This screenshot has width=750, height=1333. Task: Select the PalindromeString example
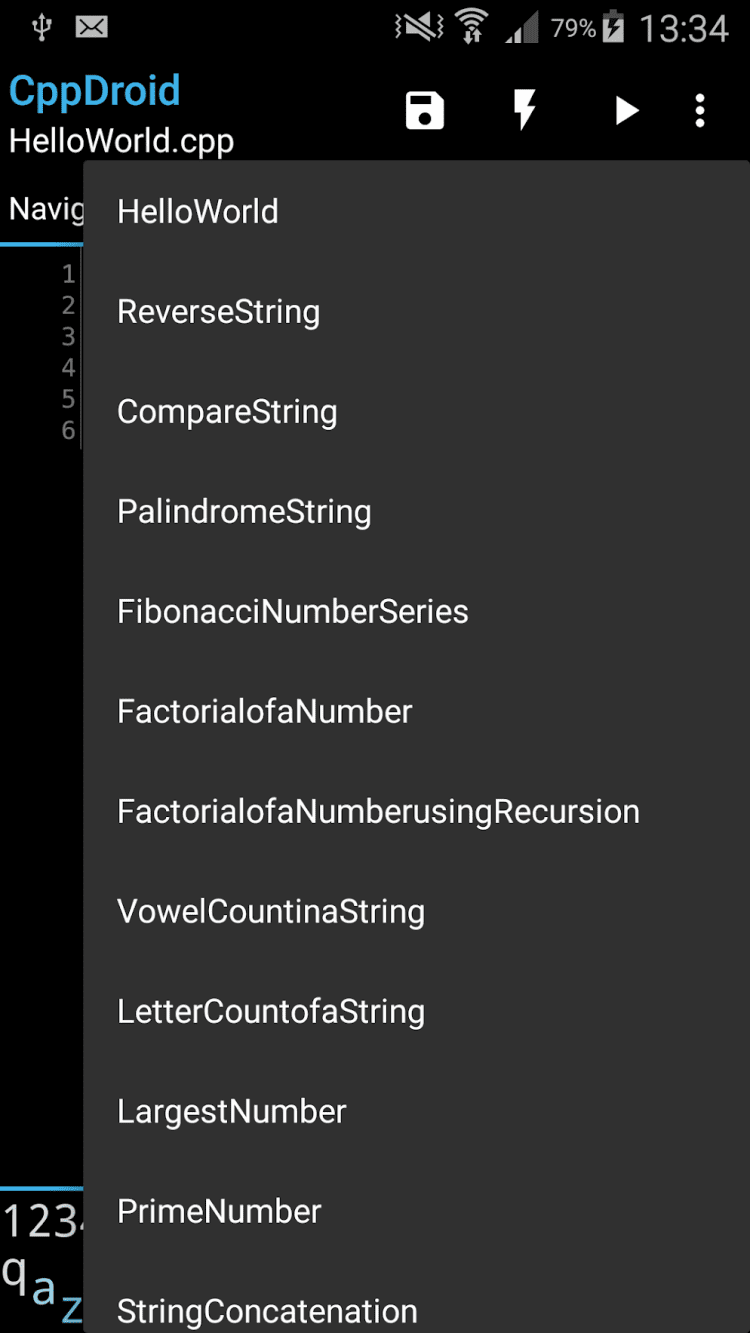tap(244, 512)
